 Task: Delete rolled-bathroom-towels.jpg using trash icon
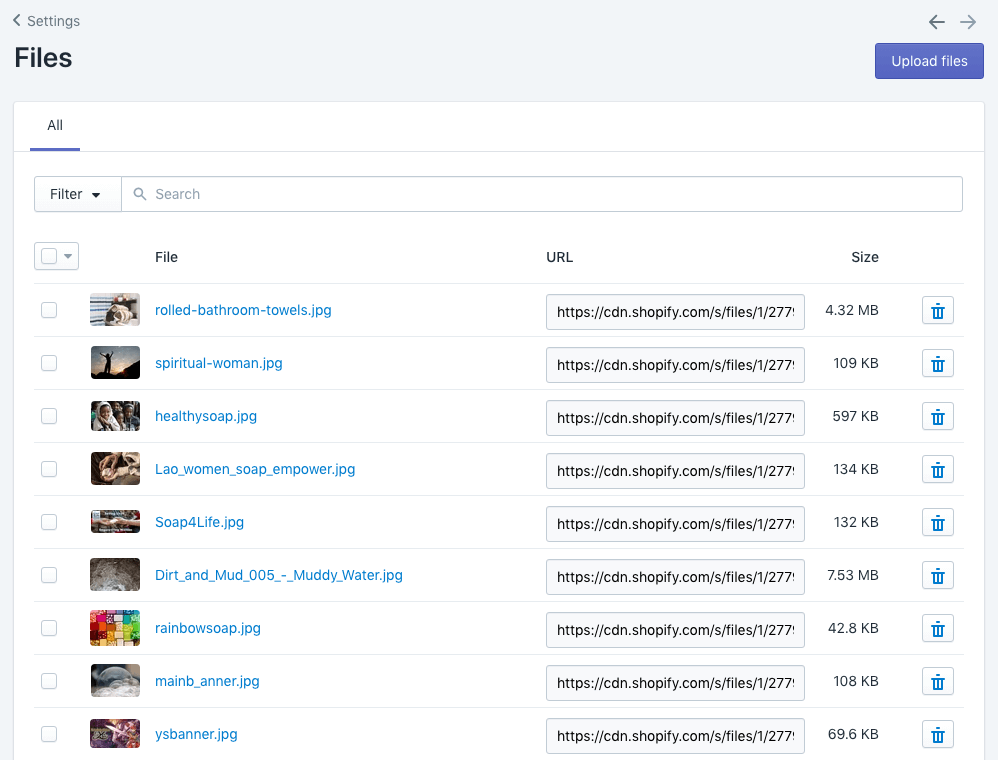click(937, 311)
